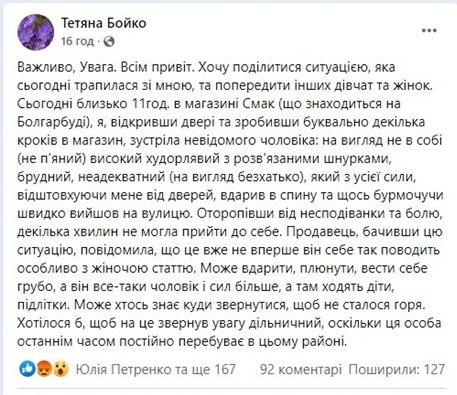
Task: View the Поширили: 127 shares list
Action: click(397, 369)
